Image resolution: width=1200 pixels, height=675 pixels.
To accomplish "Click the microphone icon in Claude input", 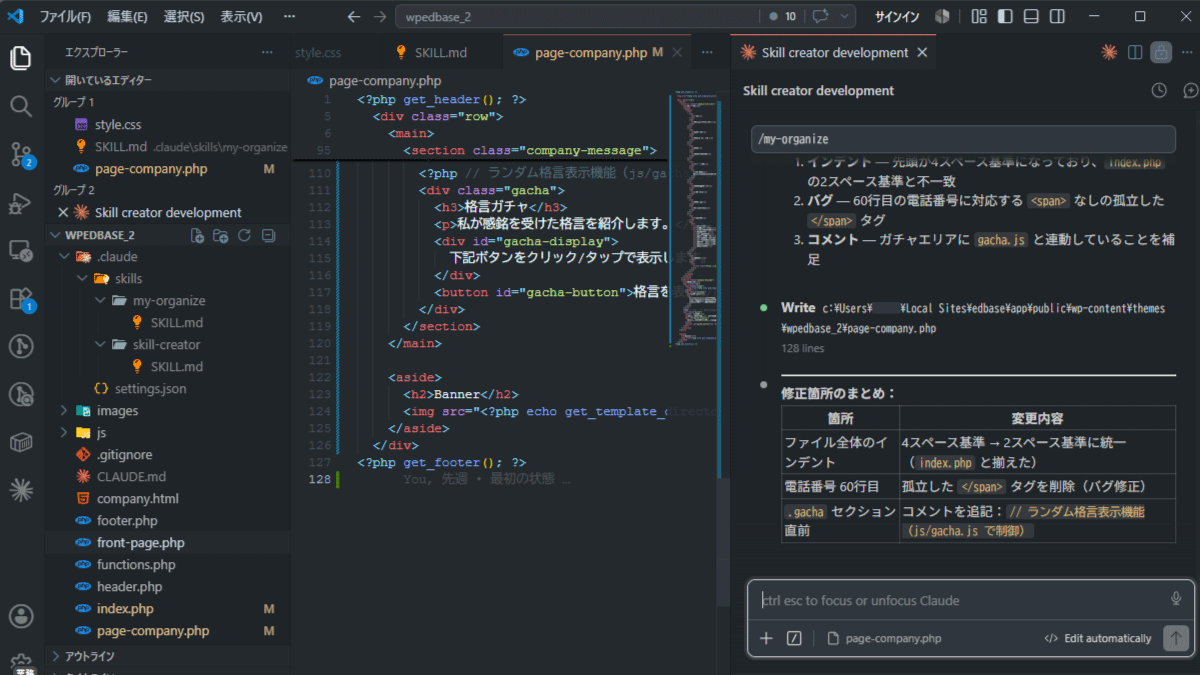I will (x=1176, y=599).
